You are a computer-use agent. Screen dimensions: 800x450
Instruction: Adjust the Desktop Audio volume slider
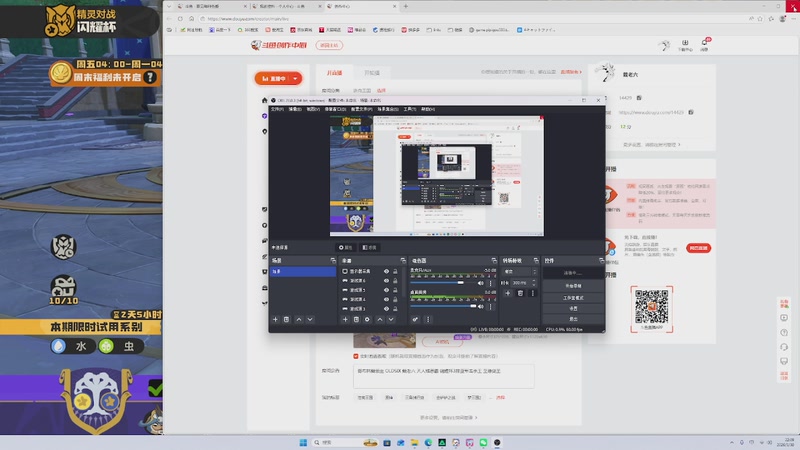click(443, 306)
